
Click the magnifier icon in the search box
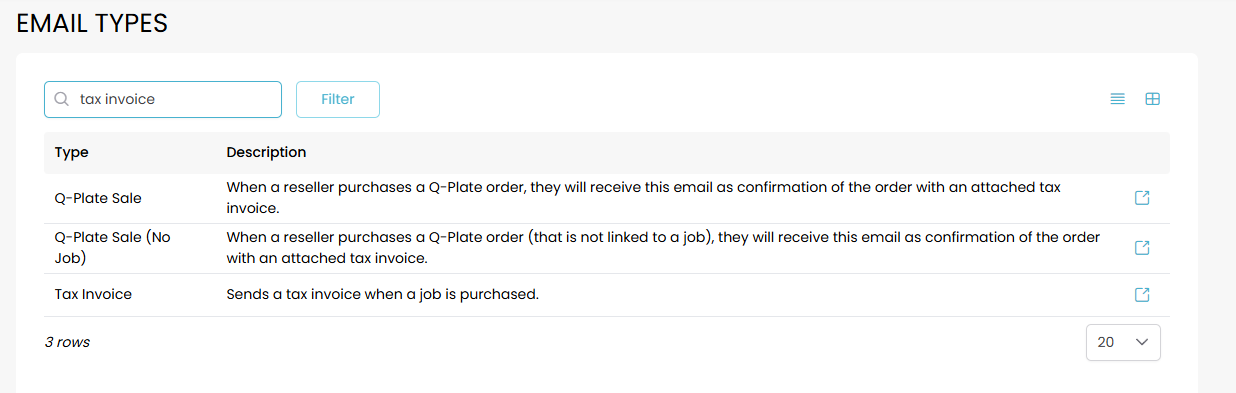(61, 99)
